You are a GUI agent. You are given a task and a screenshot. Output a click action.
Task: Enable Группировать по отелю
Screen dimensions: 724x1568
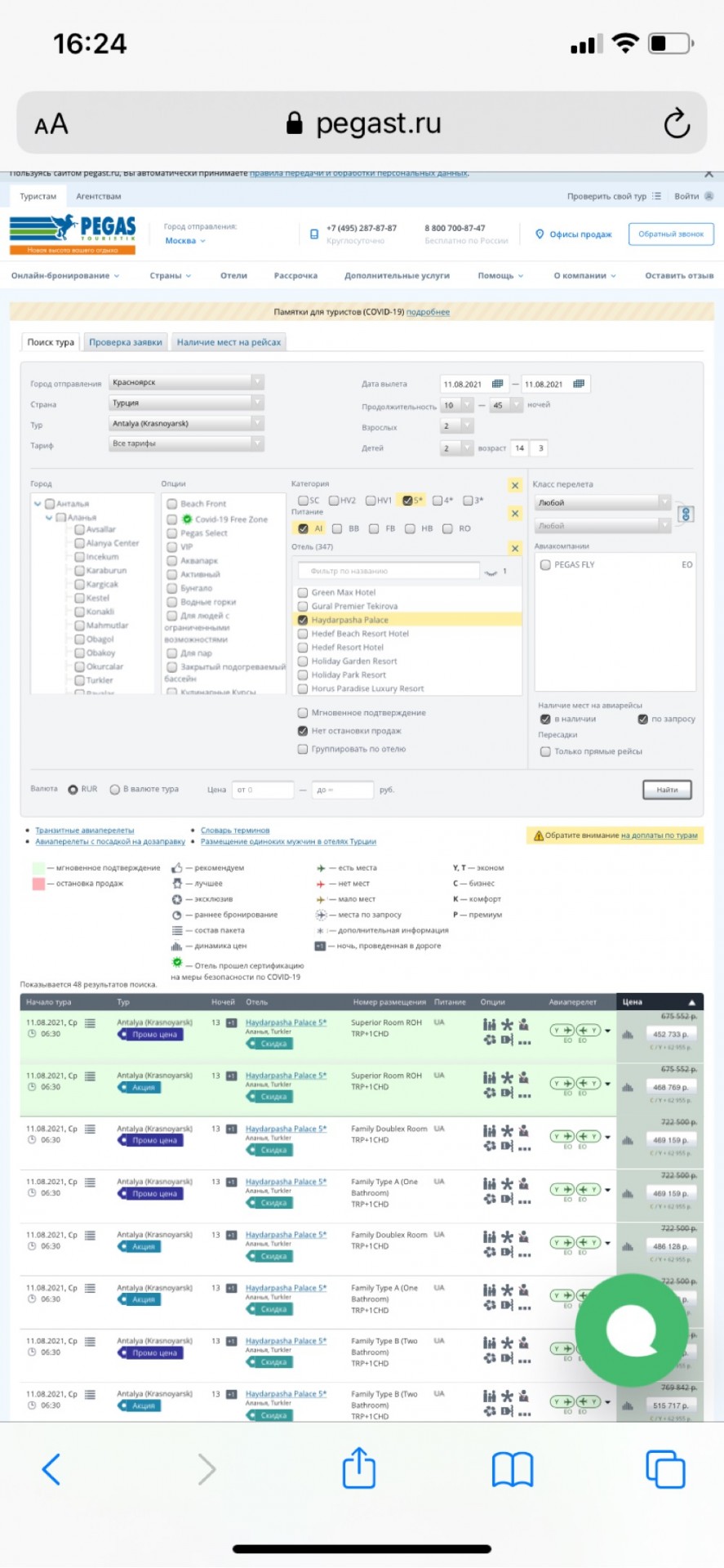click(x=303, y=749)
